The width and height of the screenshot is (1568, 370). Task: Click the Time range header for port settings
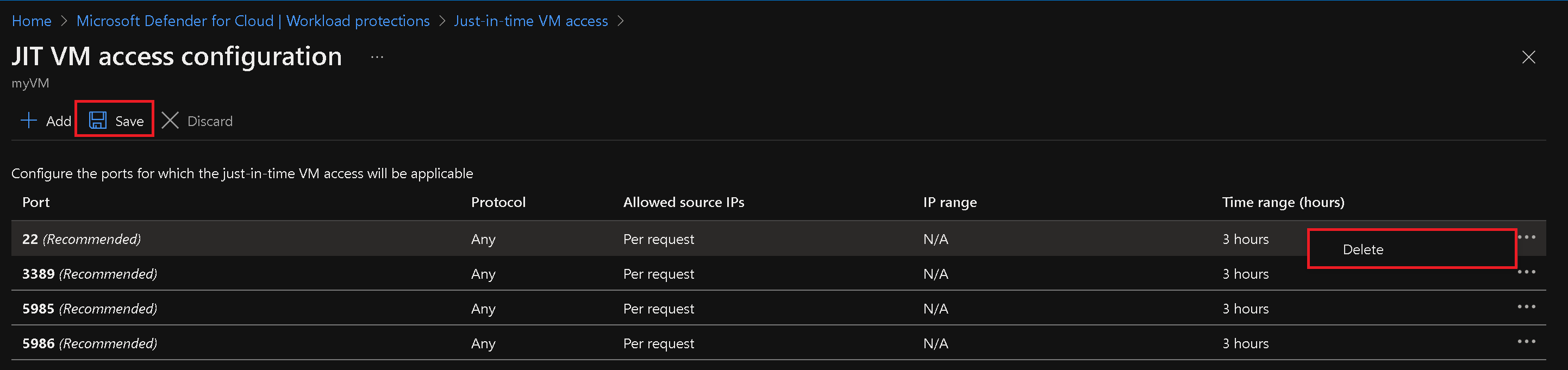(1283, 202)
